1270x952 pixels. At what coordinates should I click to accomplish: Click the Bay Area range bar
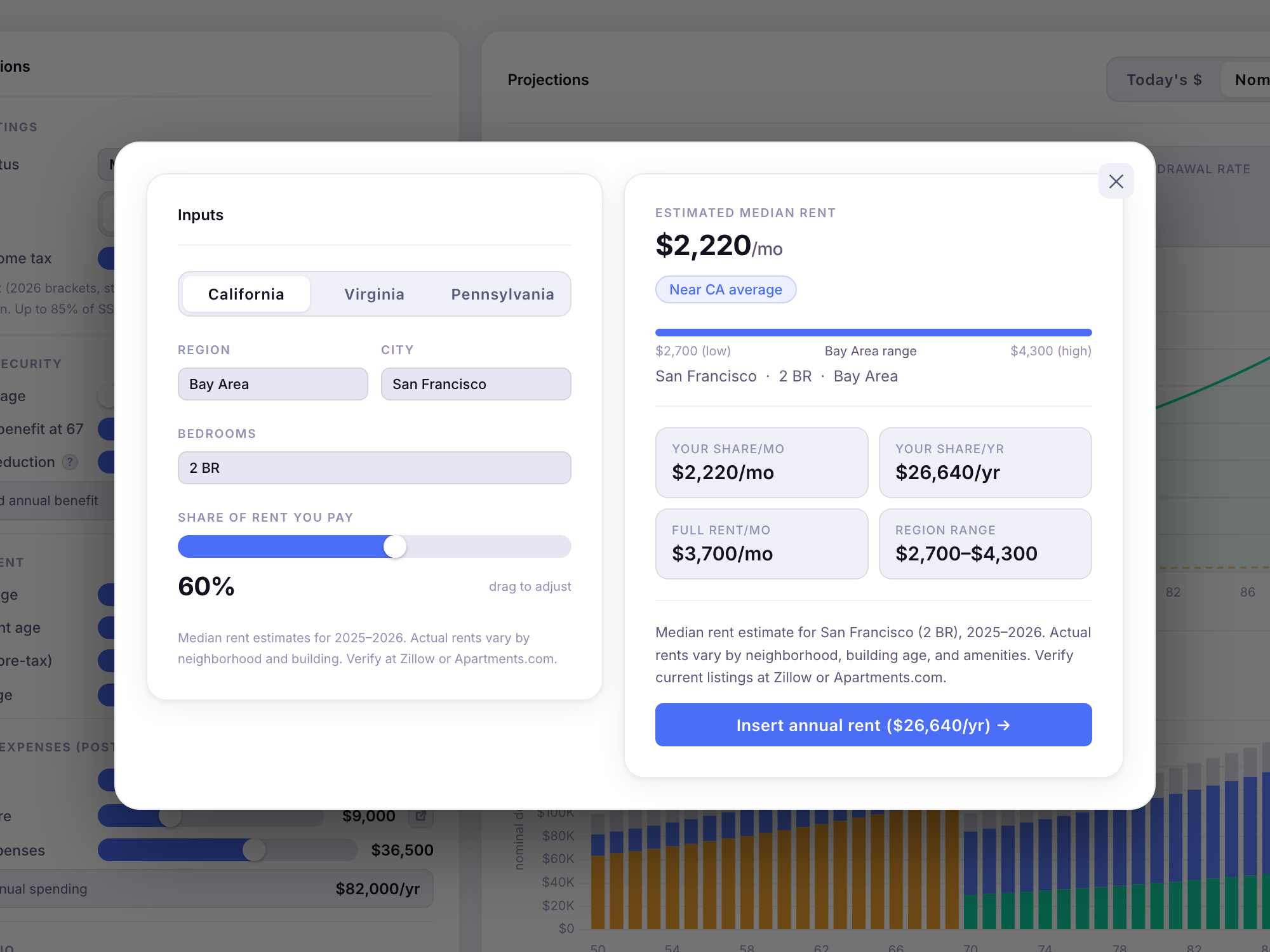pos(873,333)
